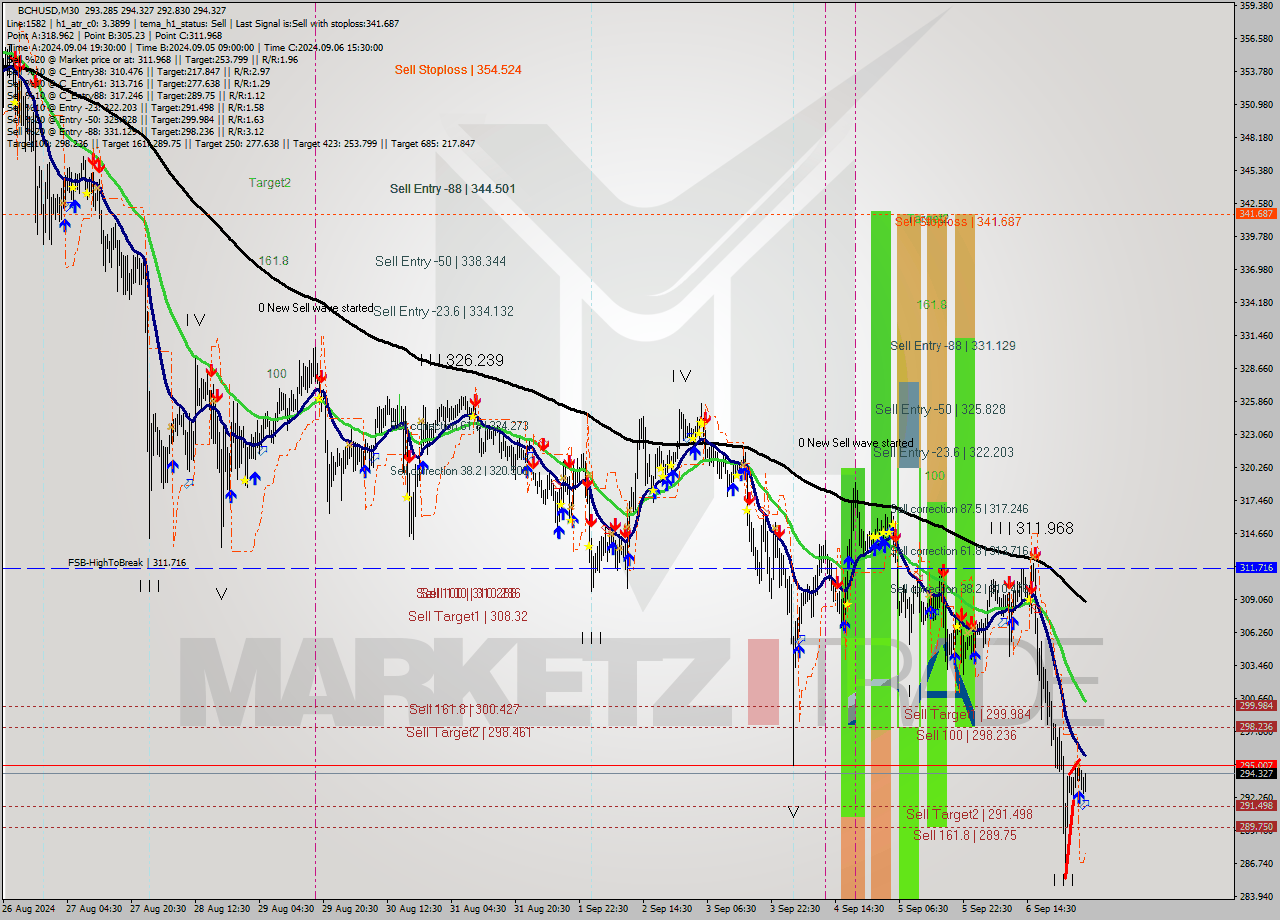1280x920 pixels.
Task: Click the 'Sell 100 | 298.236' label
Action: coord(966,735)
